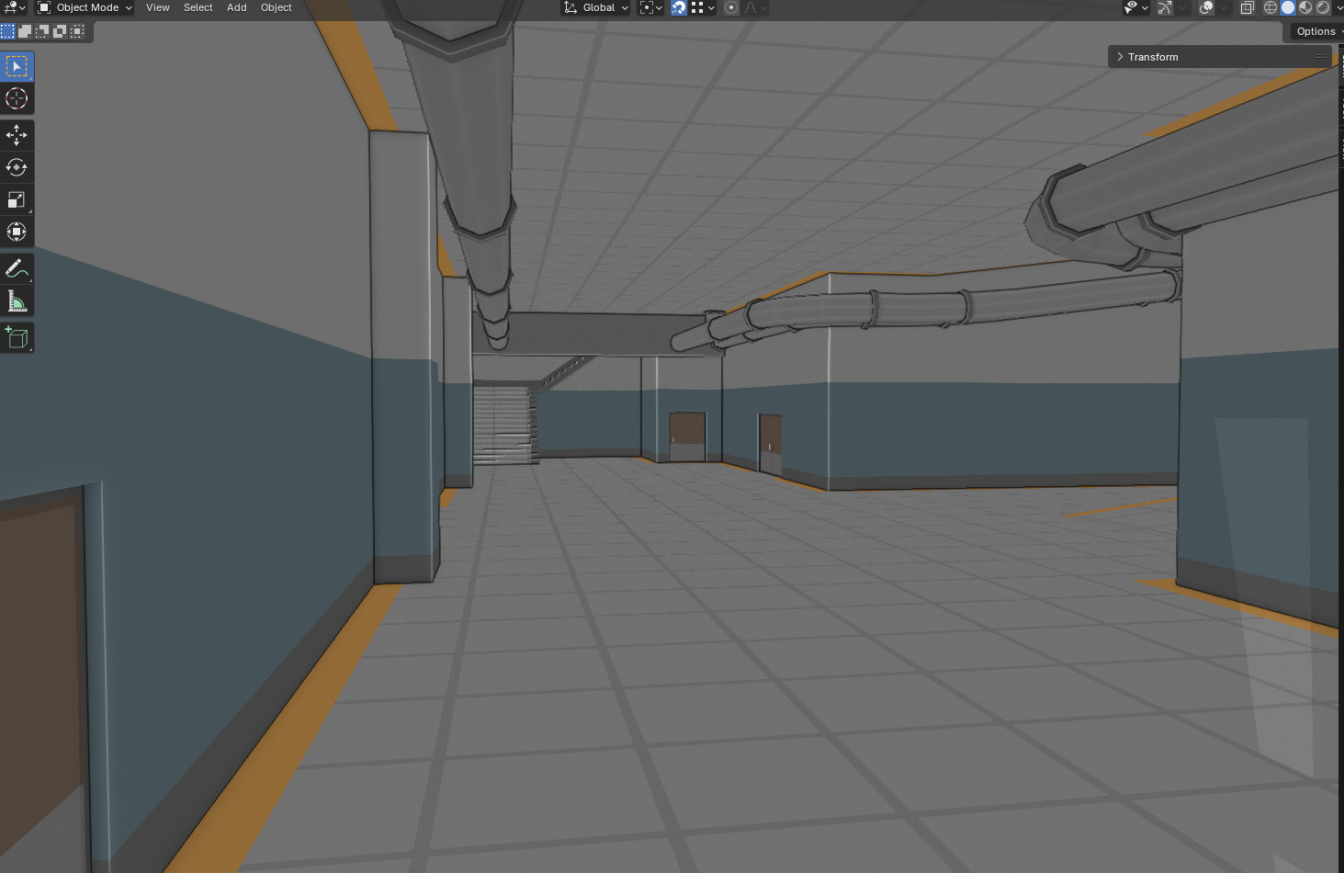Open the View menu
Image resolution: width=1344 pixels, height=873 pixels.
click(x=157, y=8)
